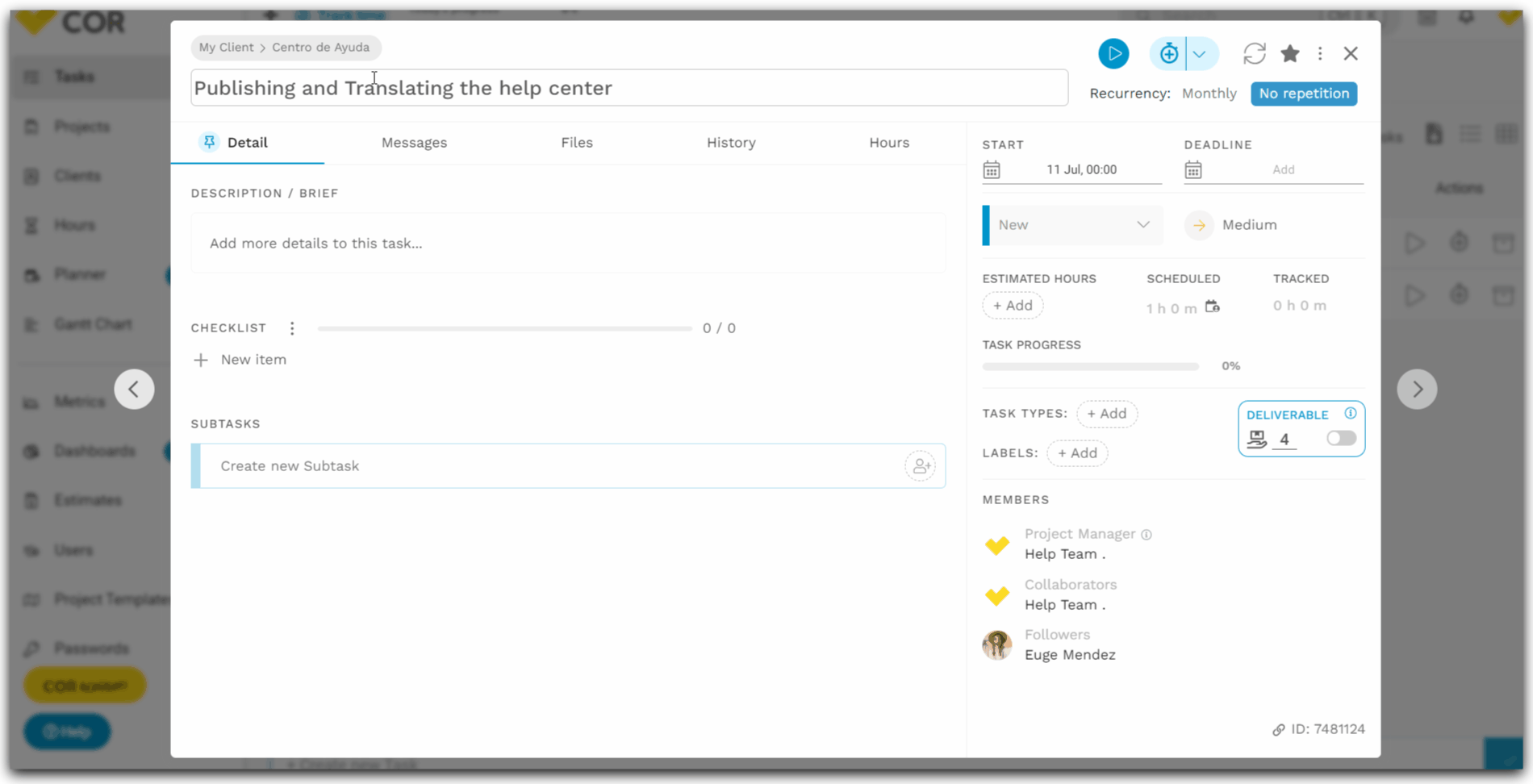Go to the next task arrow
Screen dimensions: 1533x784
(1417, 389)
